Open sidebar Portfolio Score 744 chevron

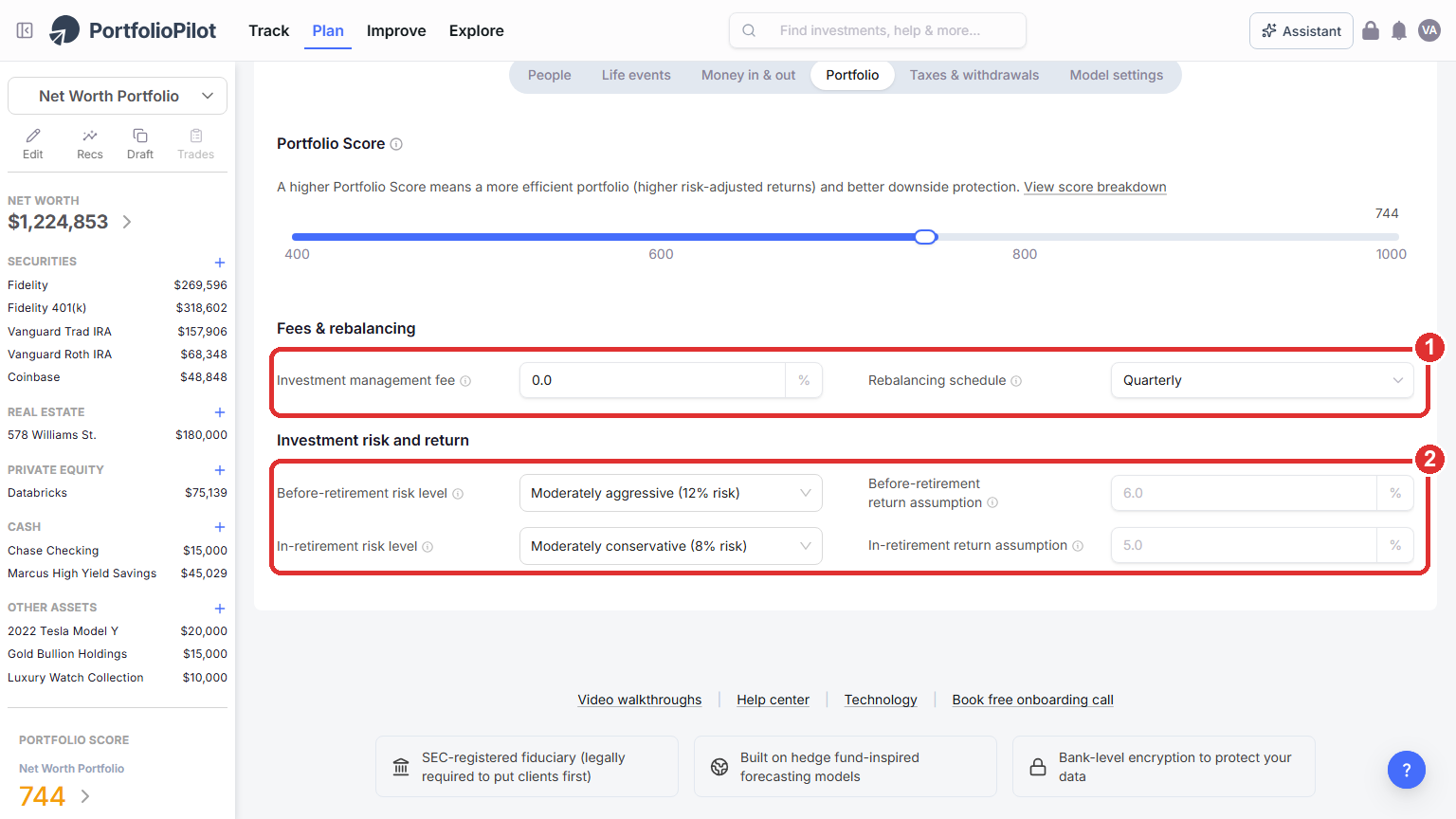pos(85,796)
